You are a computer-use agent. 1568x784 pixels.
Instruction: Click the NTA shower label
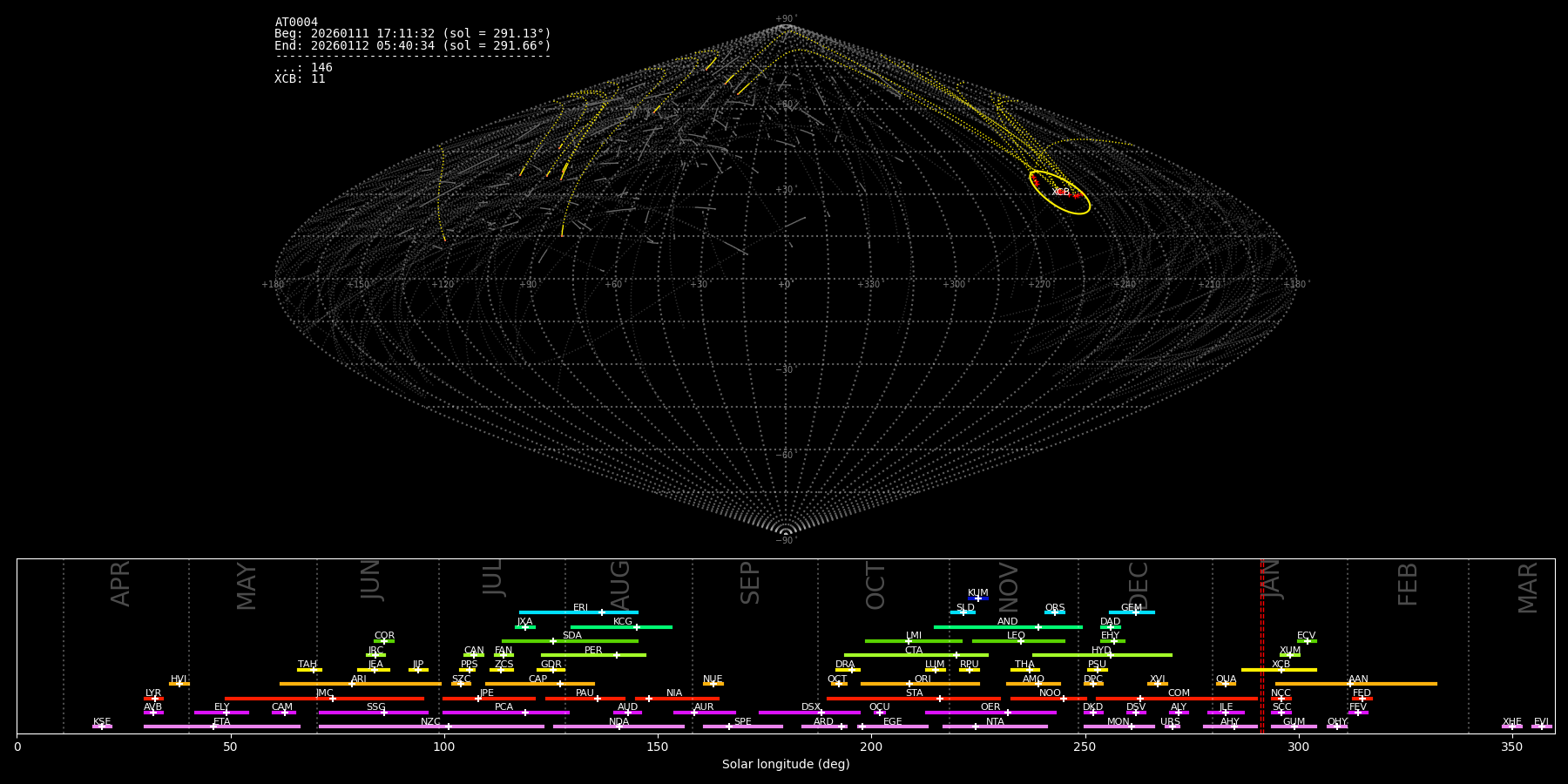[995, 721]
